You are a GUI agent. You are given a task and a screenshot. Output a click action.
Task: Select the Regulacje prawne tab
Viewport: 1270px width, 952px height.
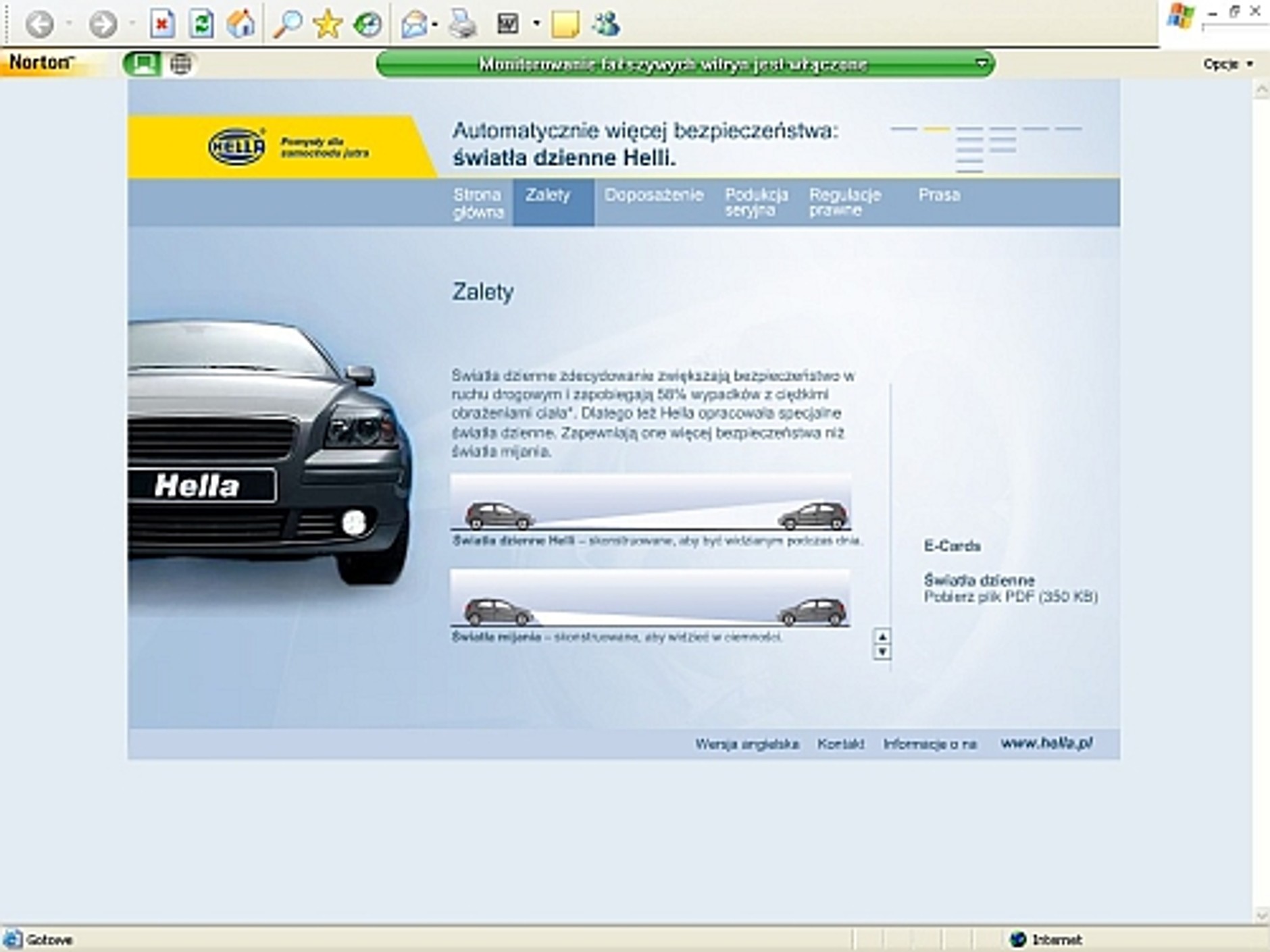pos(844,202)
